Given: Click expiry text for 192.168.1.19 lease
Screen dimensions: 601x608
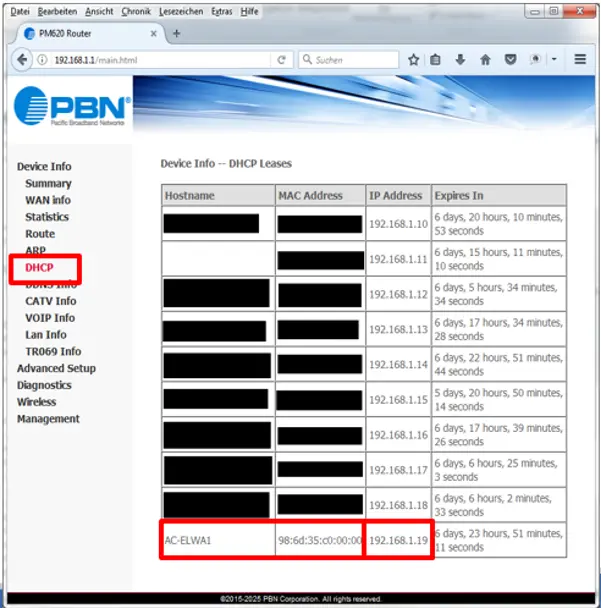Looking at the screenshot, I should (x=498, y=540).
